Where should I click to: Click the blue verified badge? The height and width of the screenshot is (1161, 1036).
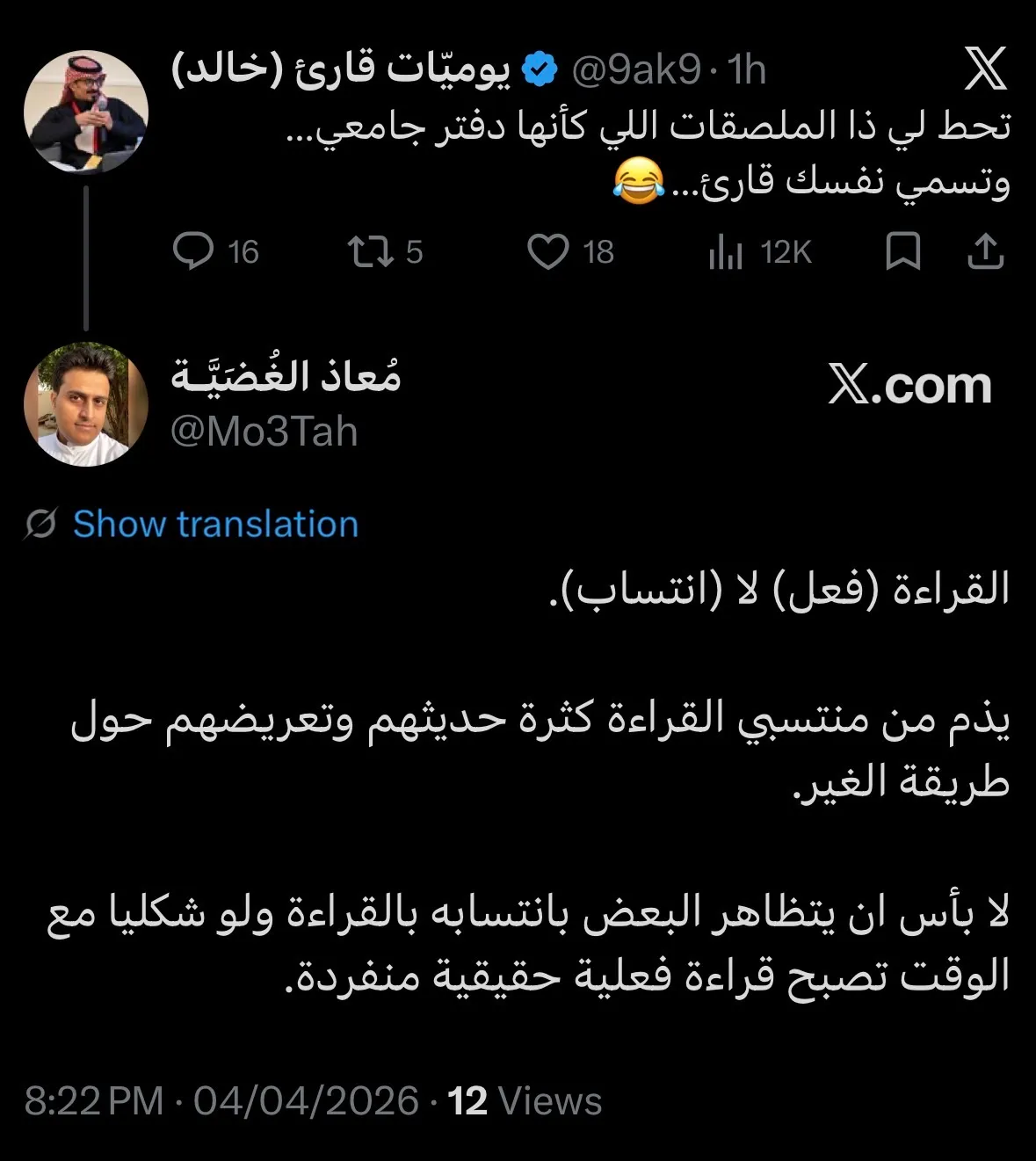coord(540,69)
